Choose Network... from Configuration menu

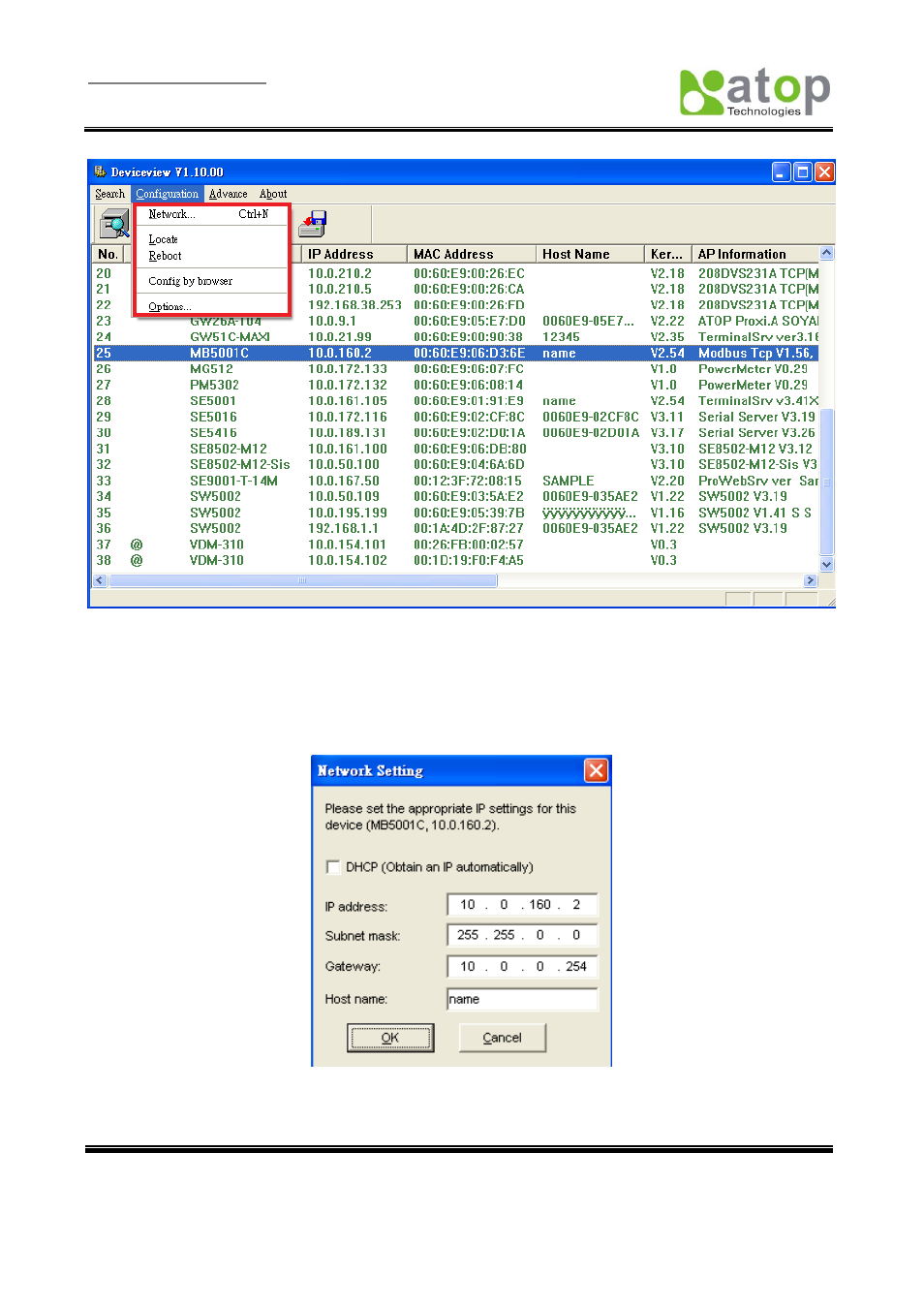click(x=209, y=214)
